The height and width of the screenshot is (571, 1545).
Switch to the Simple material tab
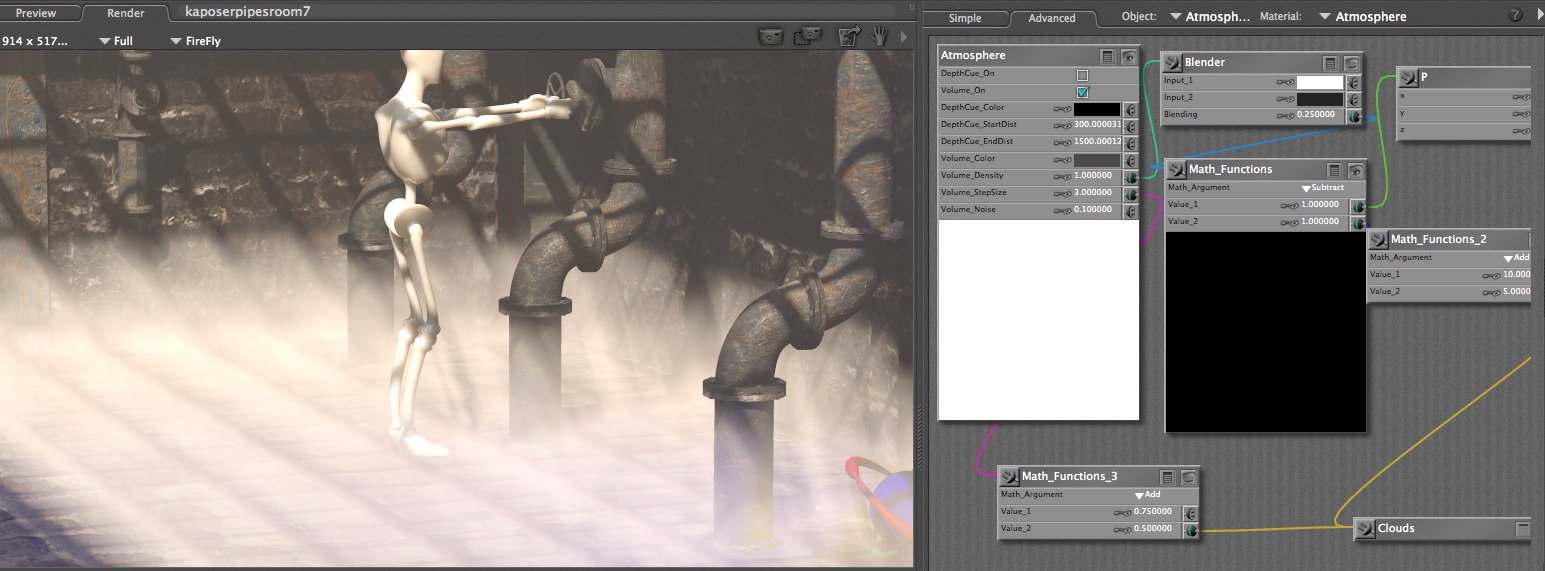click(x=965, y=18)
